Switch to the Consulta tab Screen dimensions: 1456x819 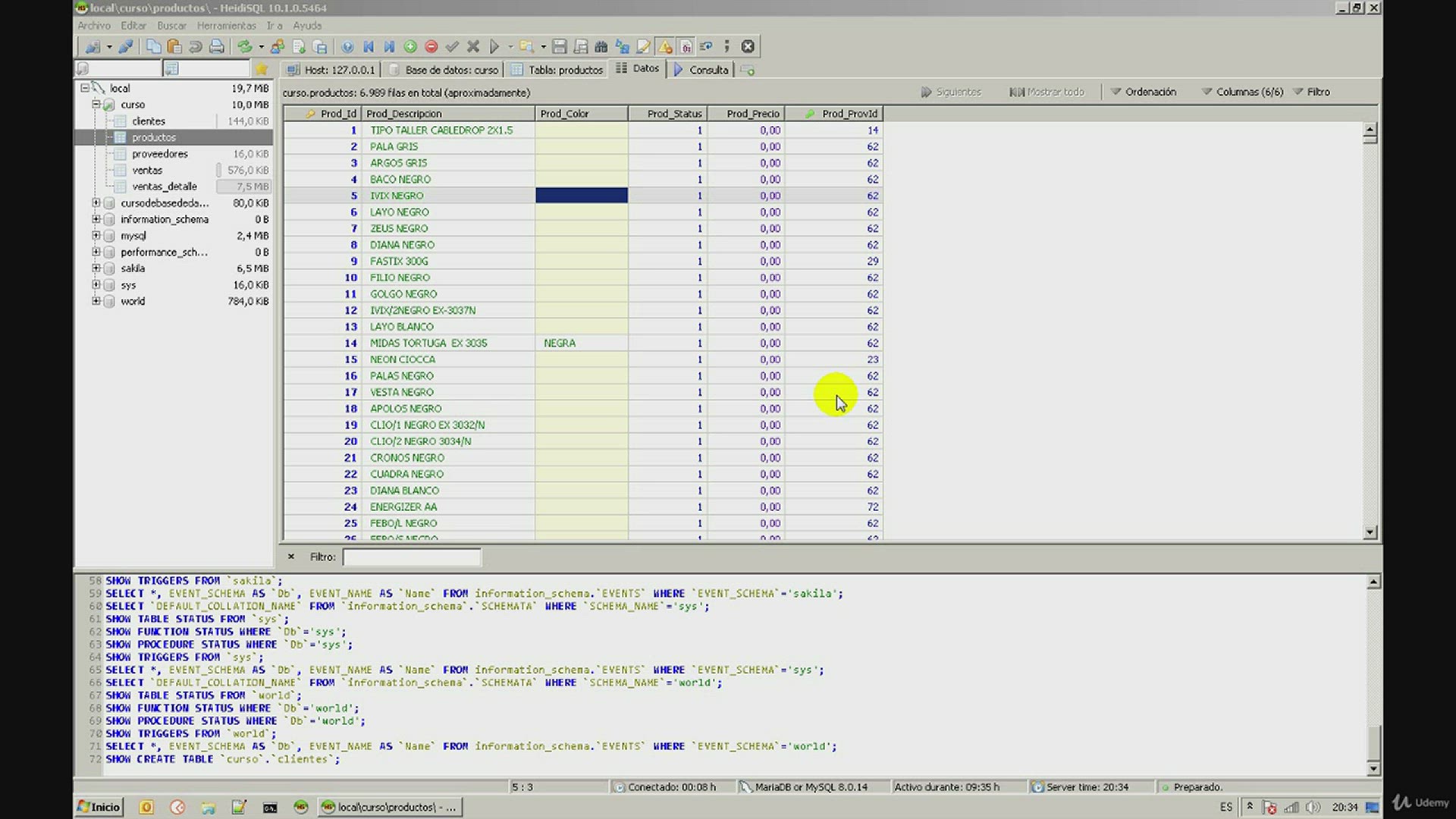click(x=701, y=70)
